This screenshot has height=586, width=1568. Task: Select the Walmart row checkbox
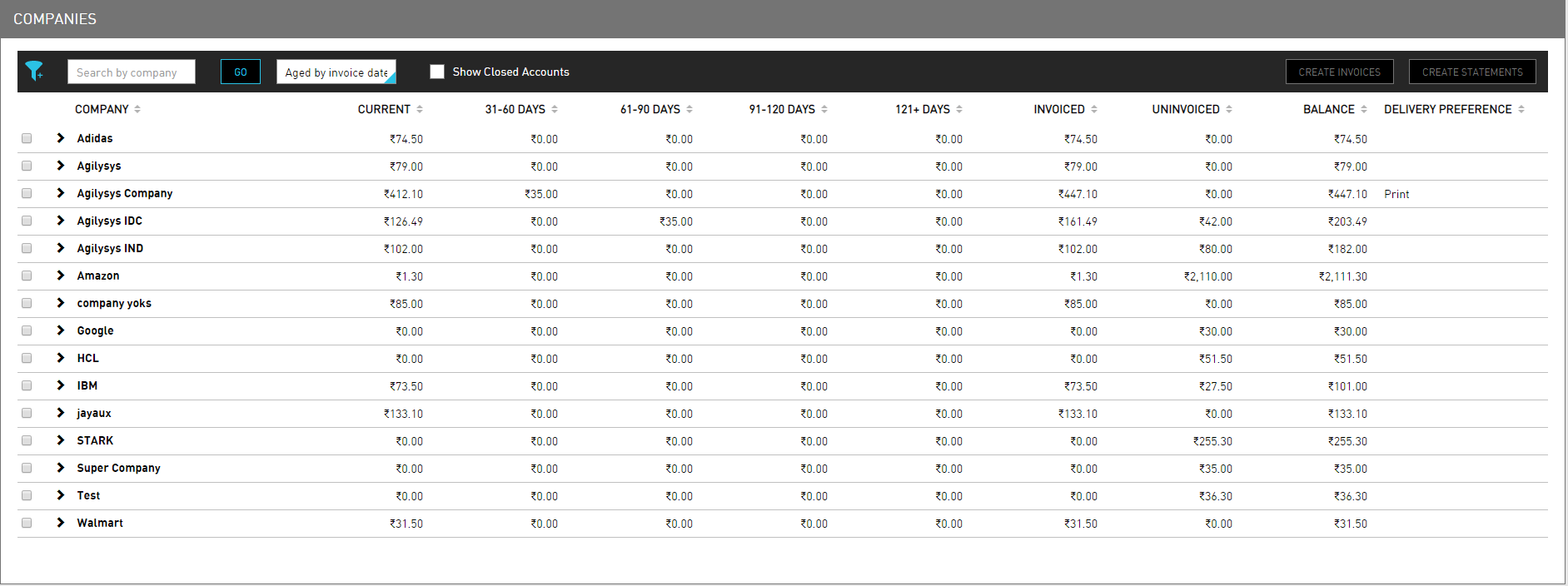[27, 523]
